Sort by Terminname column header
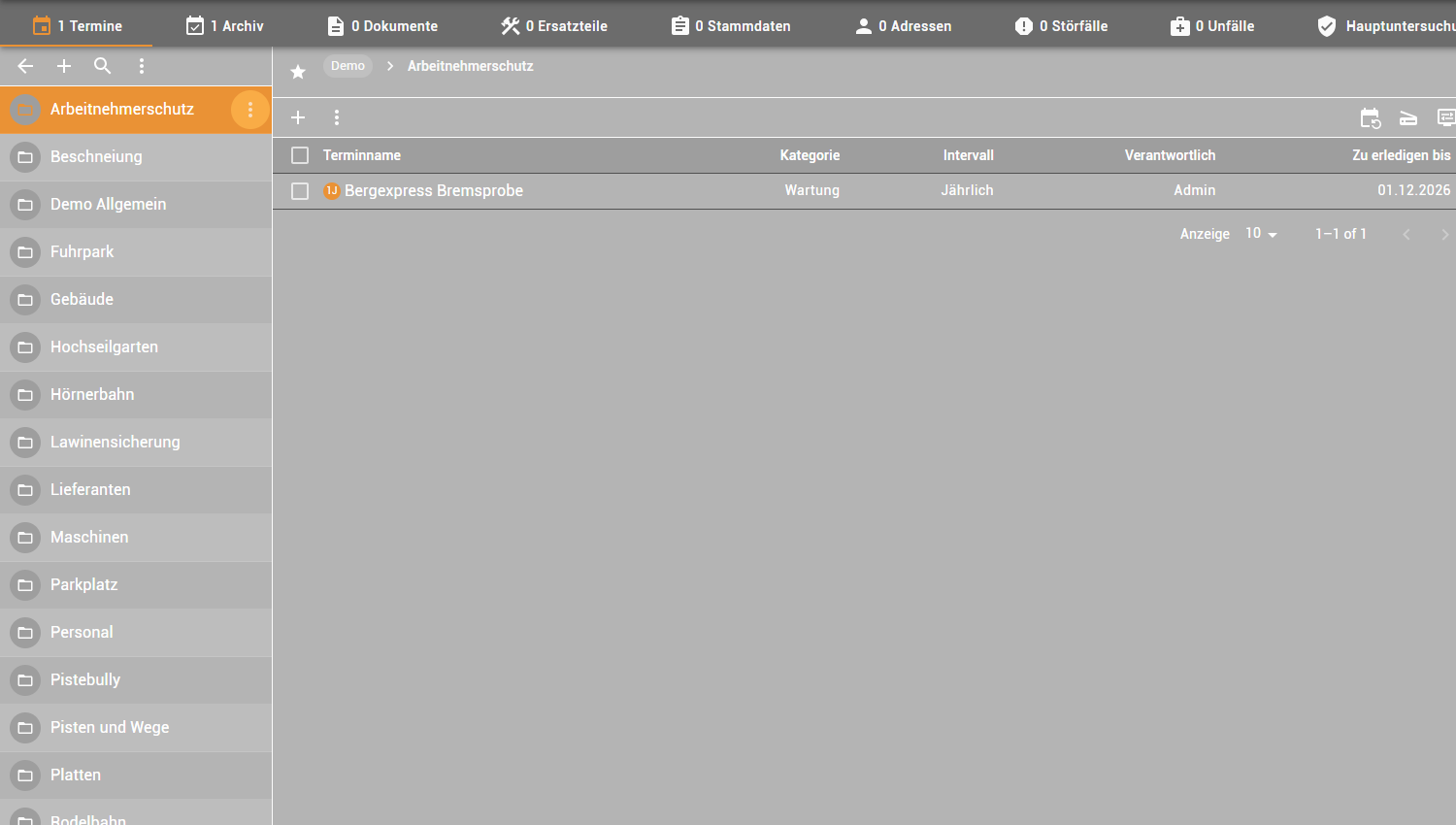 [x=362, y=155]
